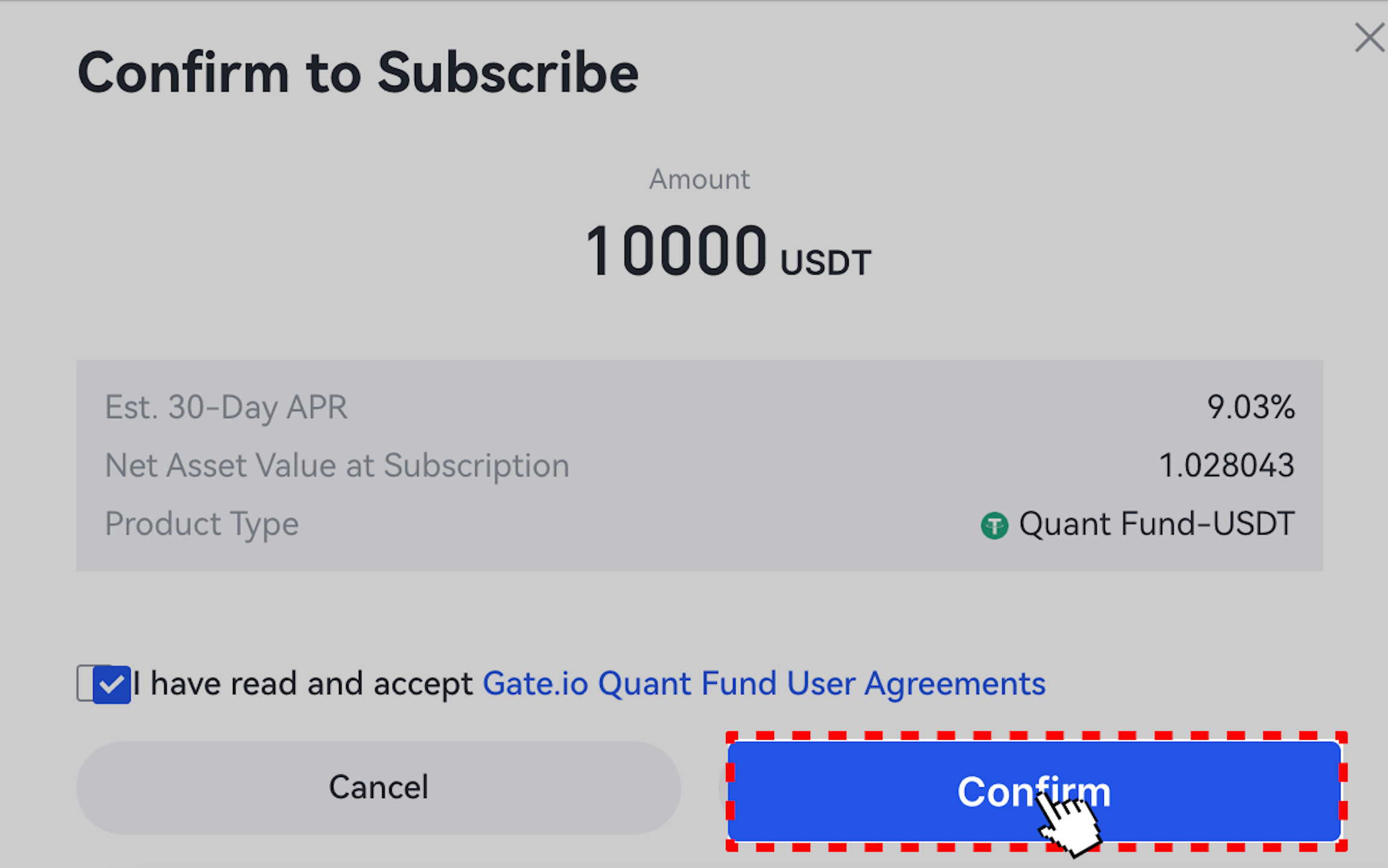This screenshot has width=1388, height=868.
Task: Select the 1.028043 net asset value
Action: [1226, 465]
